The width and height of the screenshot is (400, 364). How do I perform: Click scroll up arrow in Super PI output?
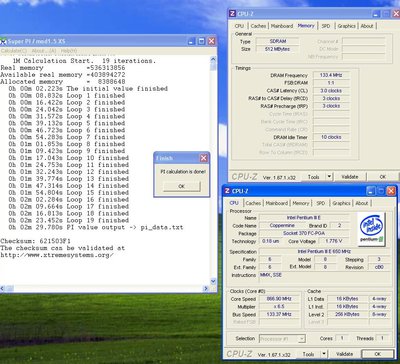click(x=213, y=60)
